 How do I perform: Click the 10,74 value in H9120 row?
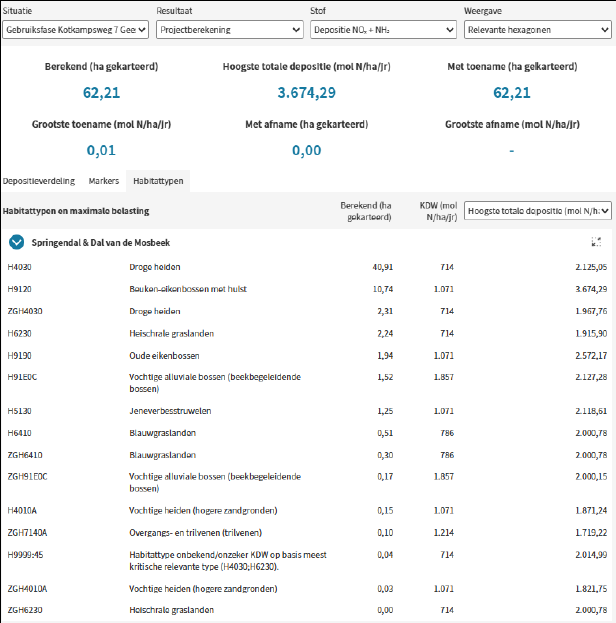click(383, 289)
